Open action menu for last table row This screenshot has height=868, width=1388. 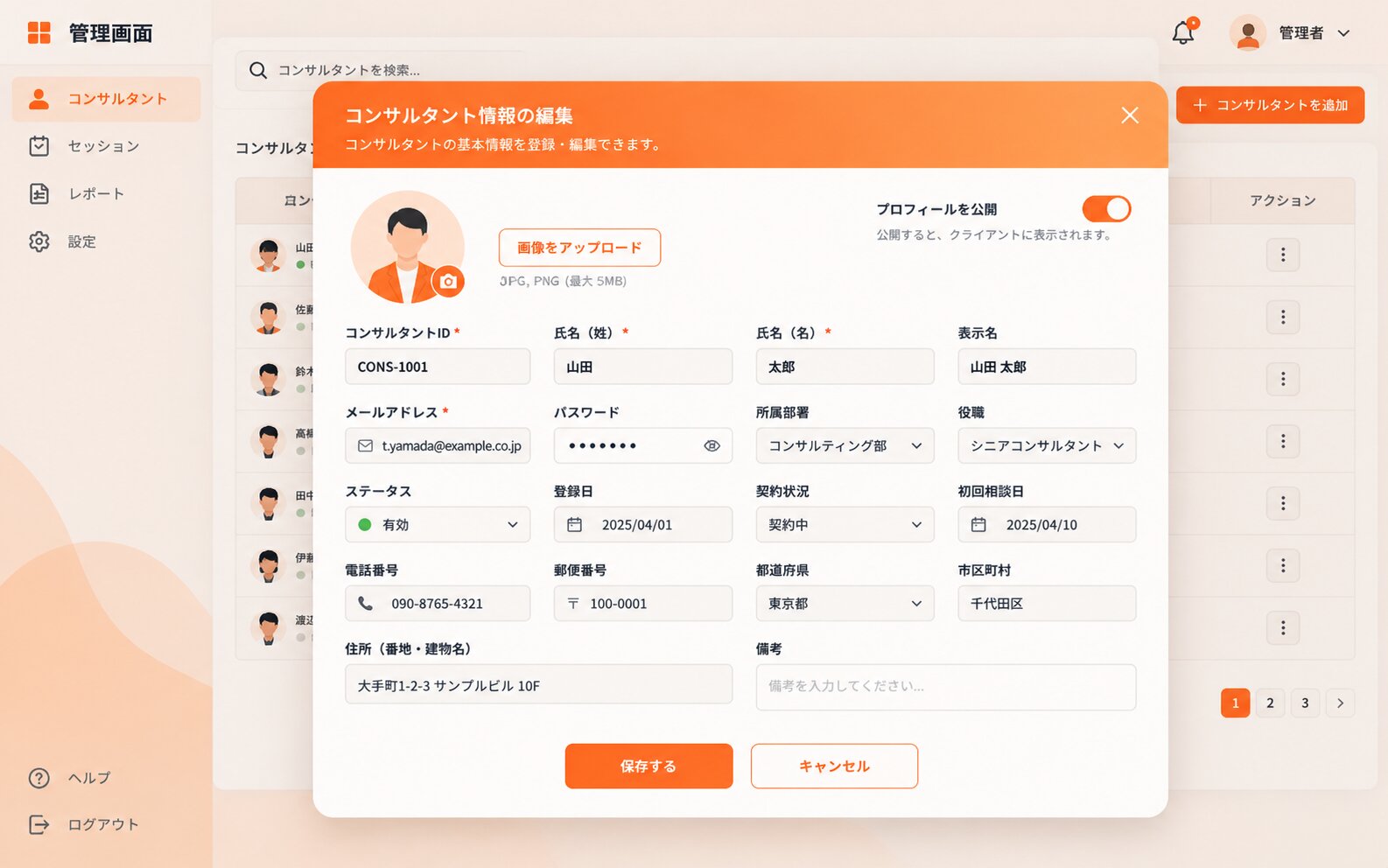(x=1283, y=627)
